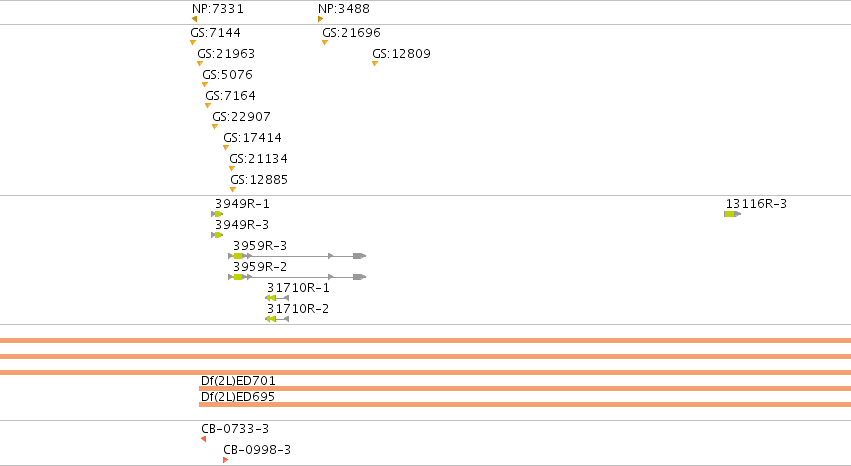
Task: Click the arrow marker under NP:7331
Action: point(194,19)
